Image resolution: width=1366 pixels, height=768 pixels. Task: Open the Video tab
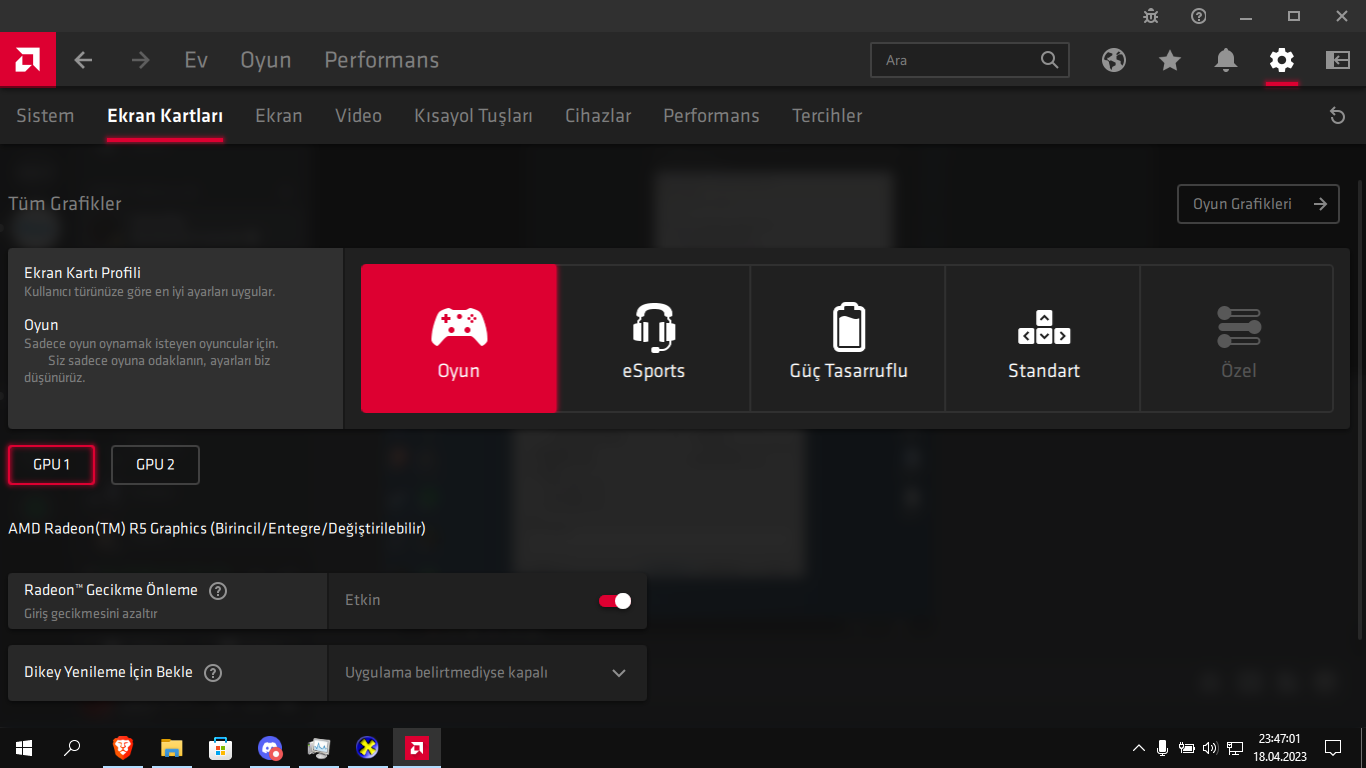359,116
